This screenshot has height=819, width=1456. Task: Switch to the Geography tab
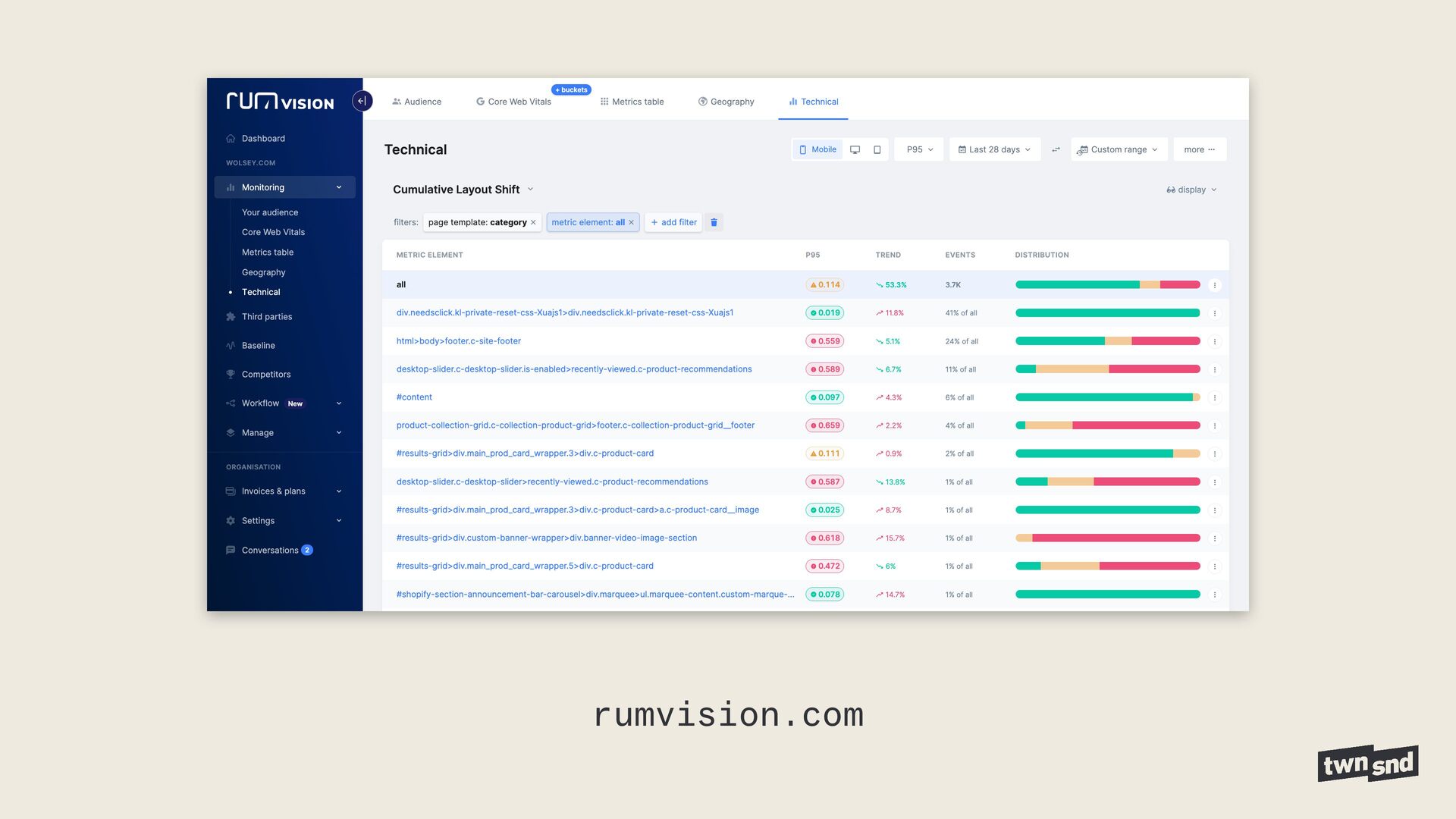(726, 102)
